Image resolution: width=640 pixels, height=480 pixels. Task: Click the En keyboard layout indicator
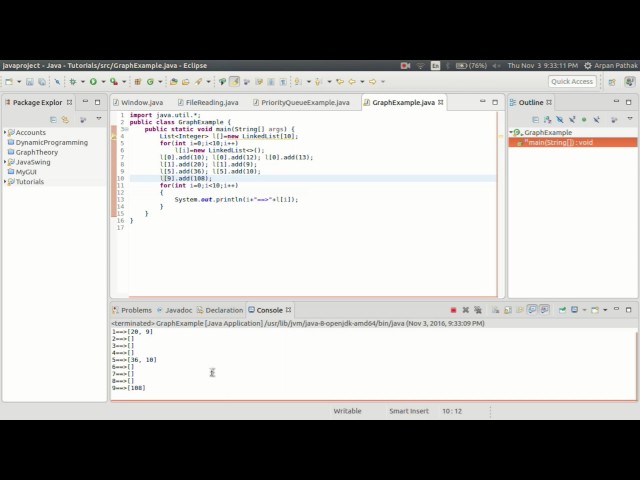point(436,66)
